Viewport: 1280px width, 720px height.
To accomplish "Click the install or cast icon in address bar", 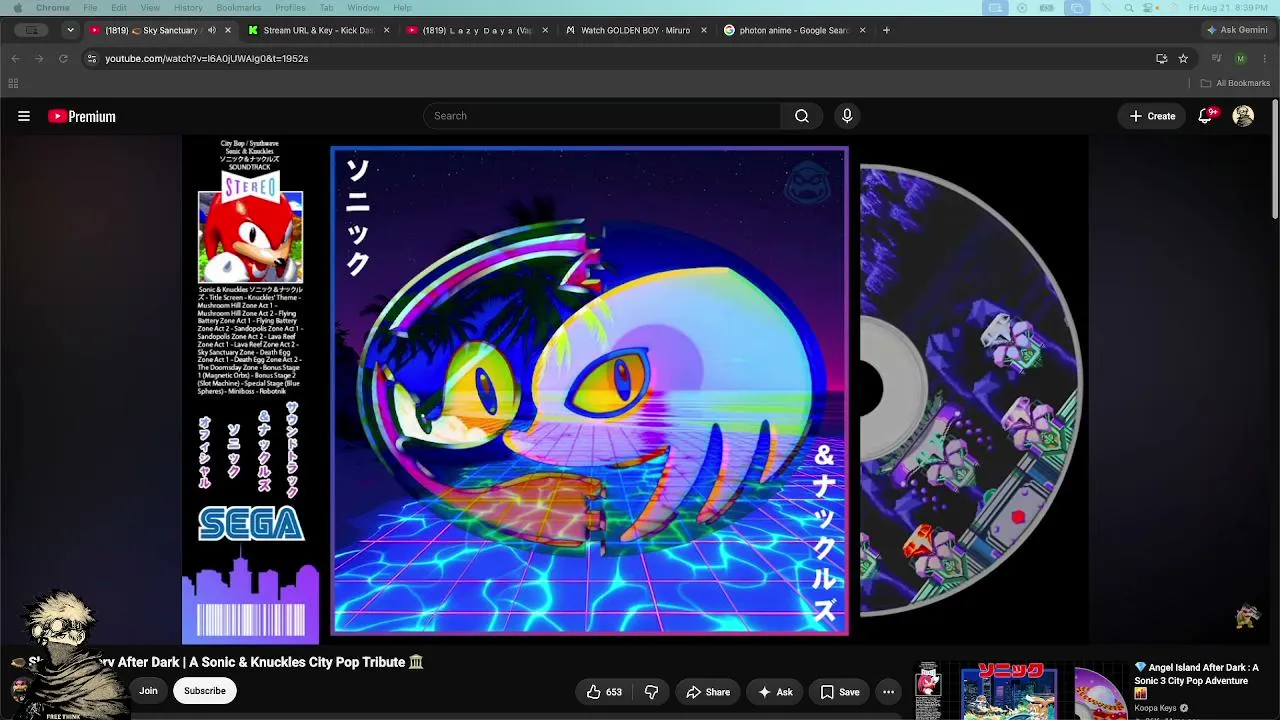I will click(x=1161, y=58).
